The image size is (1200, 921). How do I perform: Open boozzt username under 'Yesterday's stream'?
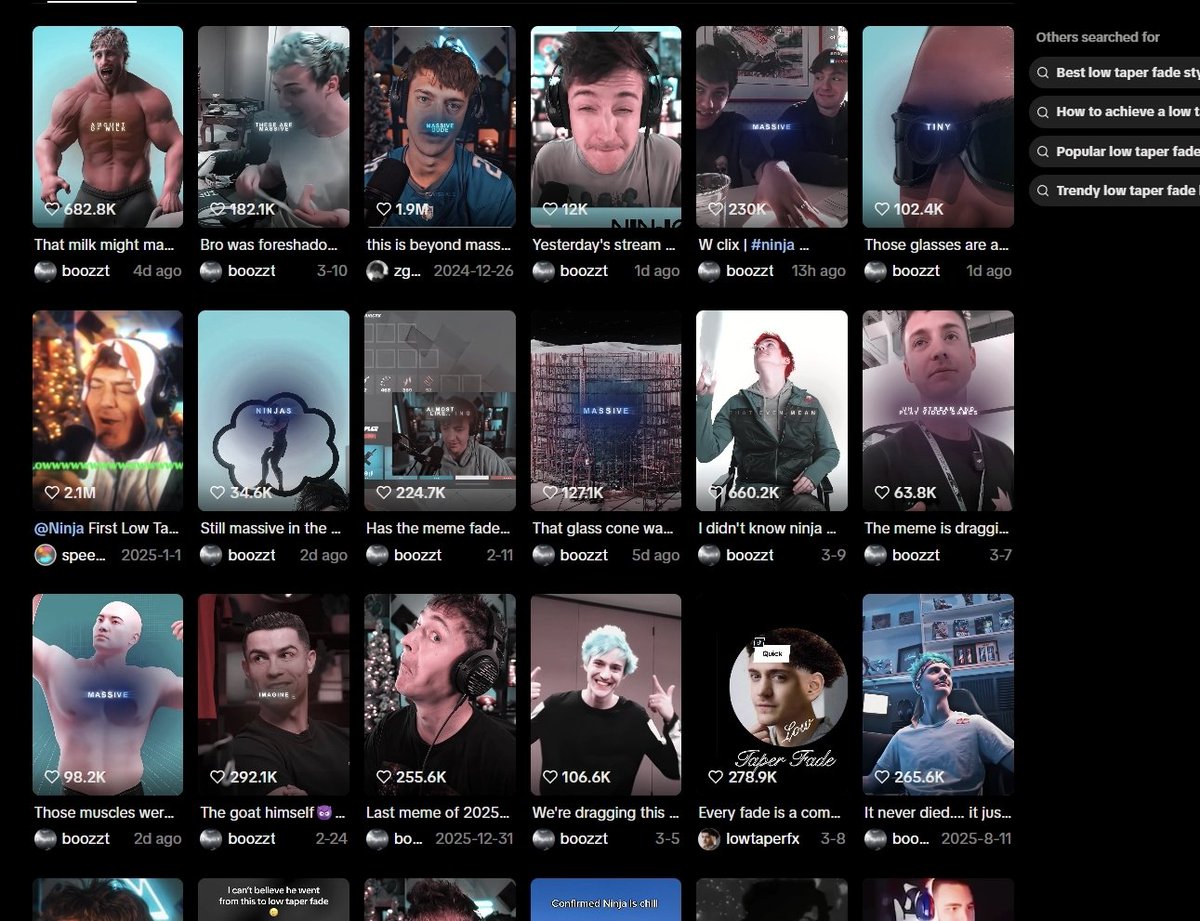[584, 271]
